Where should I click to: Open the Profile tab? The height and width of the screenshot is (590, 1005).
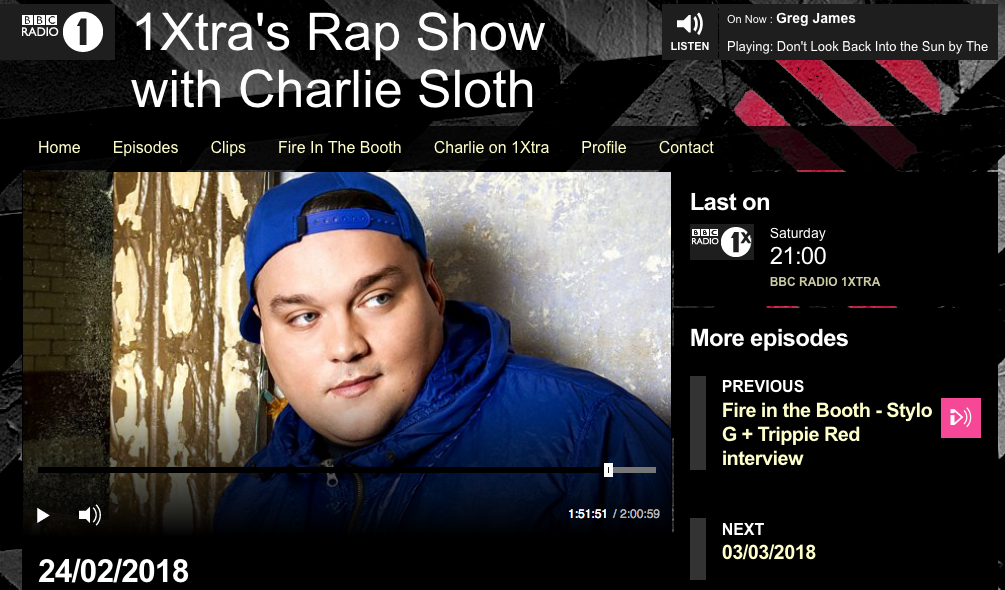click(604, 147)
